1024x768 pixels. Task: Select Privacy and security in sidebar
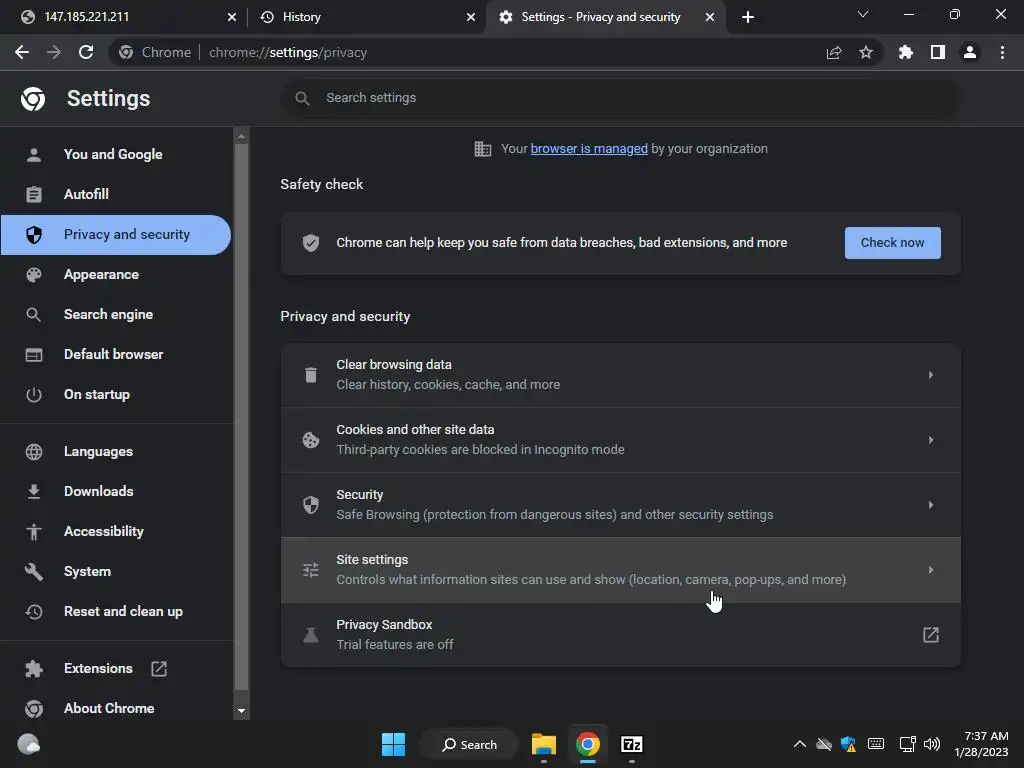pyautogui.click(x=116, y=234)
